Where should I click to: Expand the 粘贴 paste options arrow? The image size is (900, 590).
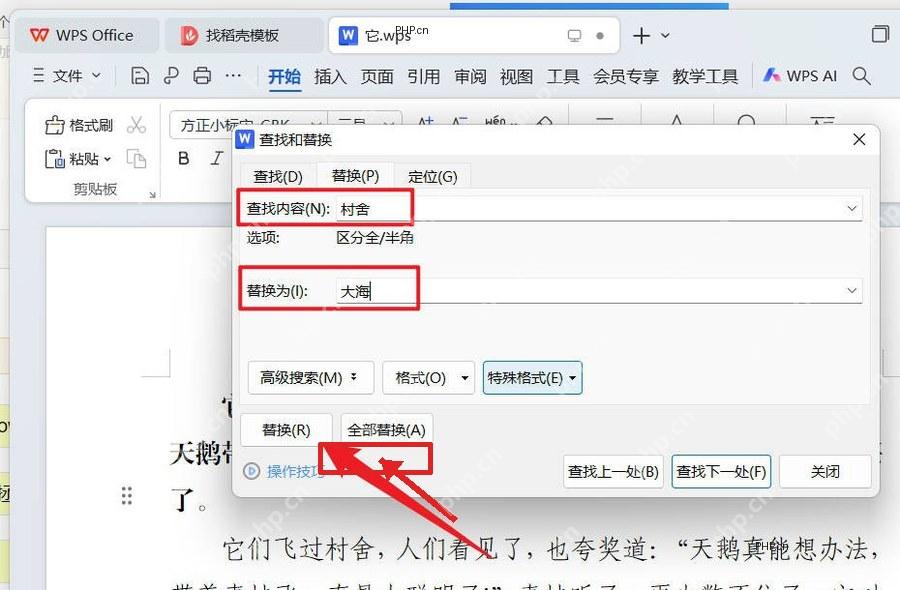[x=107, y=159]
